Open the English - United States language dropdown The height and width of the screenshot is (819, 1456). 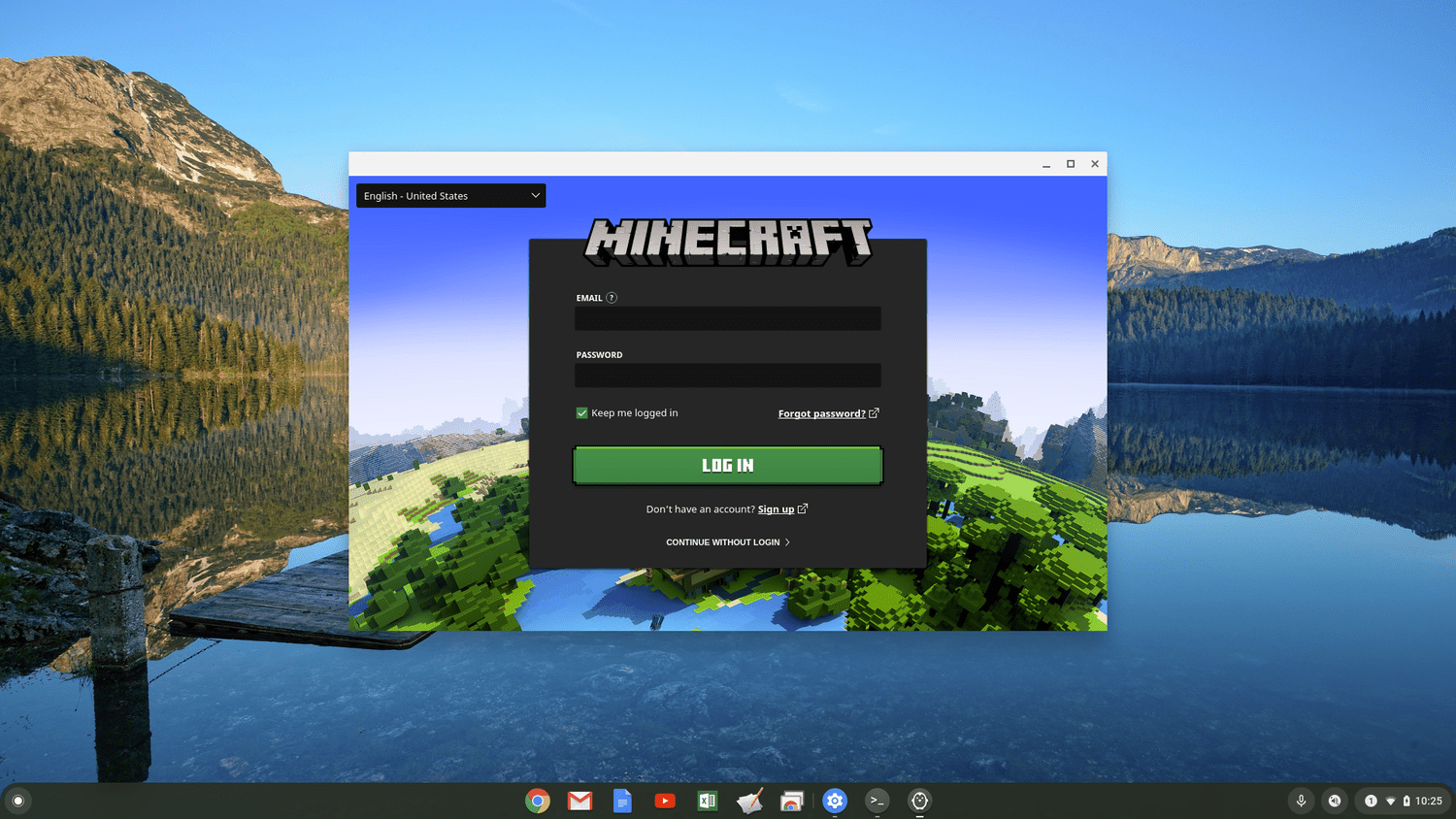(450, 196)
